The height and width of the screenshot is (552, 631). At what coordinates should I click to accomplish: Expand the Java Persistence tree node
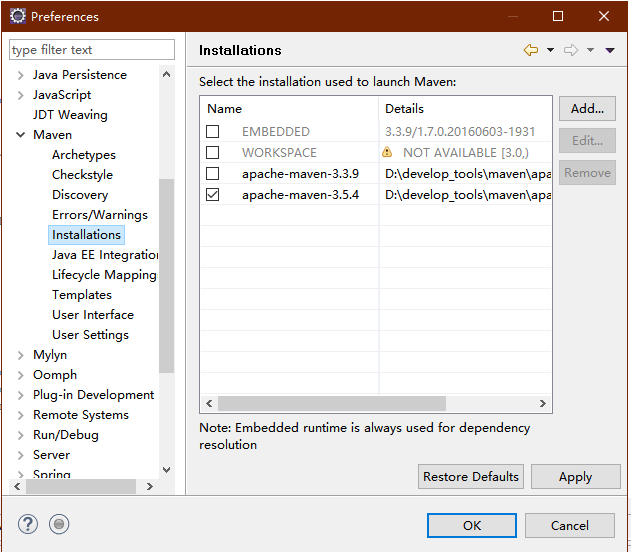(x=21, y=75)
